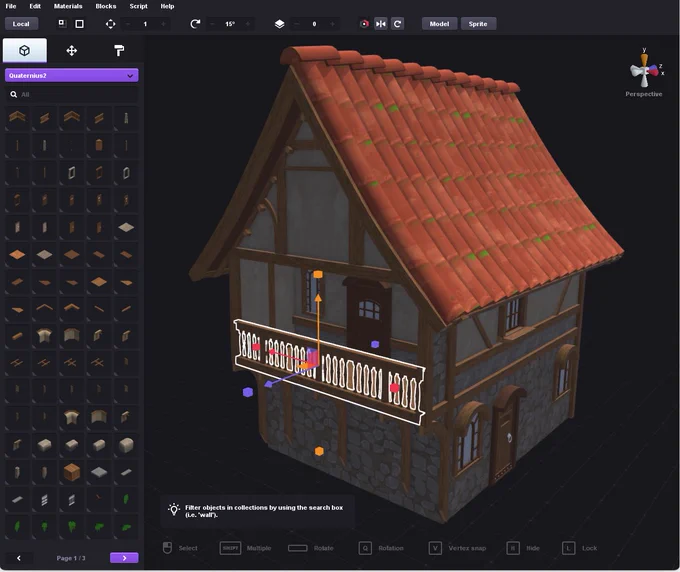Increase the 15° rotation snap value
680x572 pixels.
pyautogui.click(x=248, y=24)
